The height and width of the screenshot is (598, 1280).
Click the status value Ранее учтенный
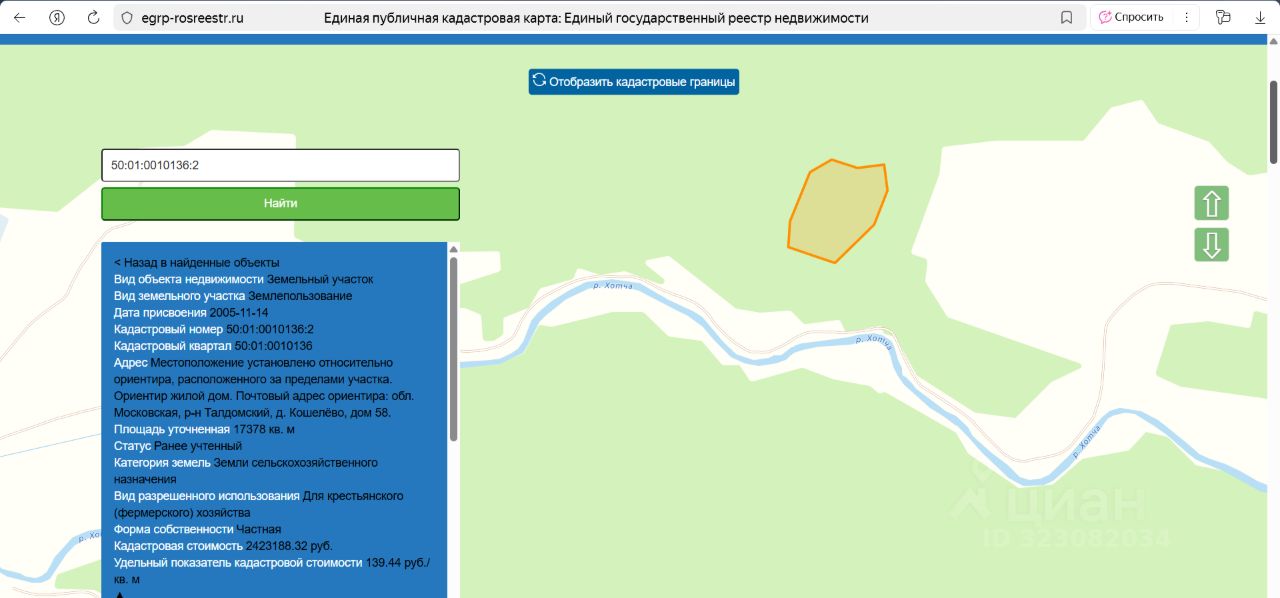(x=198, y=446)
